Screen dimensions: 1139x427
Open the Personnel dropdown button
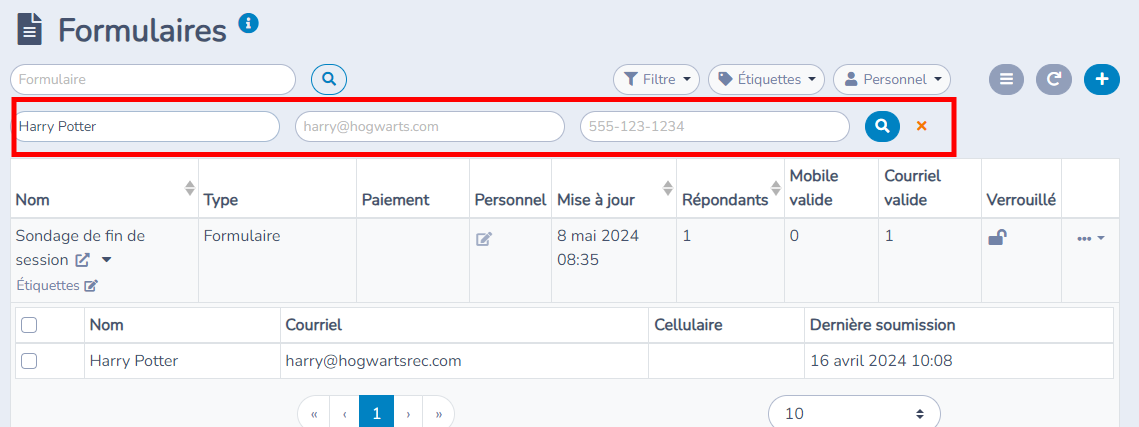892,79
